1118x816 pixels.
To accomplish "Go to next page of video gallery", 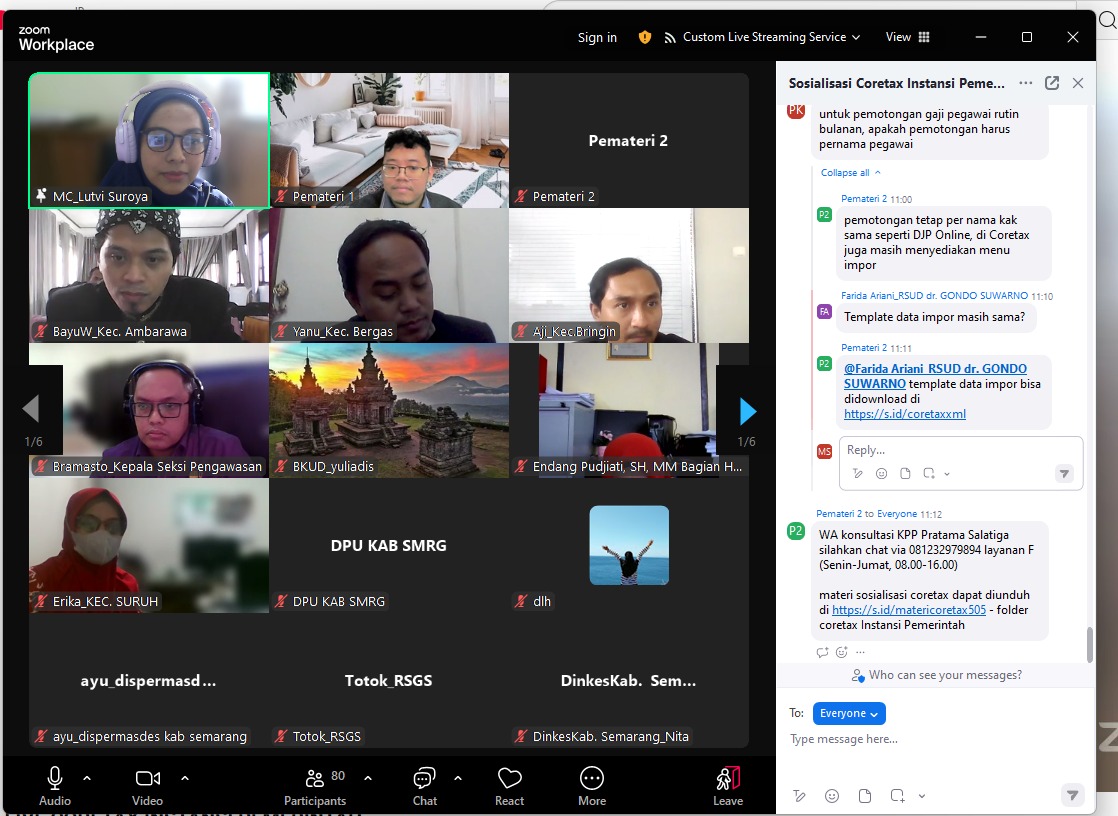I will [747, 411].
